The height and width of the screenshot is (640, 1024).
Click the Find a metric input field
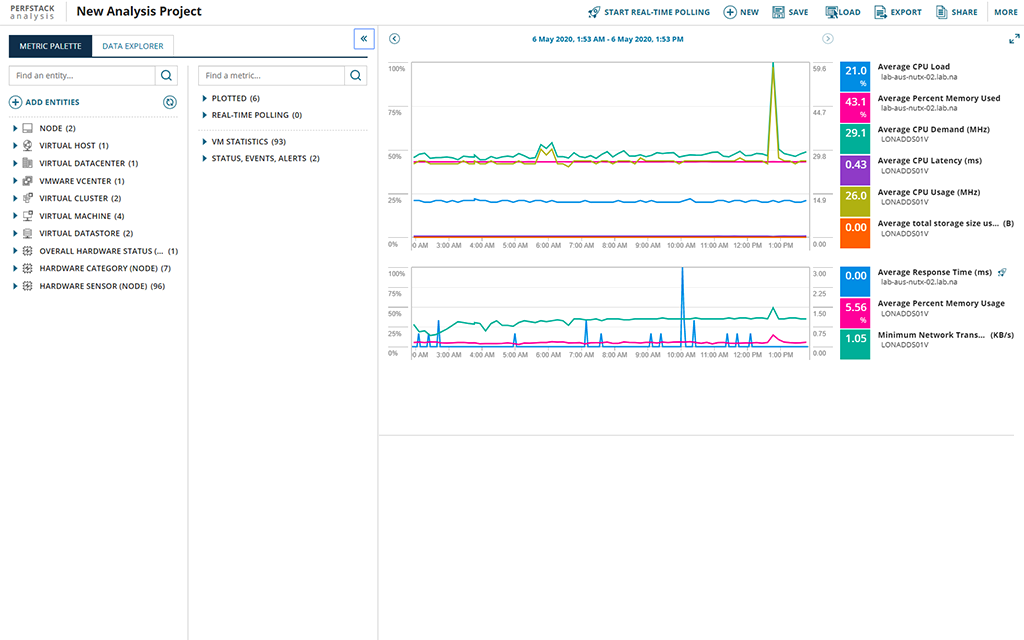[271, 75]
